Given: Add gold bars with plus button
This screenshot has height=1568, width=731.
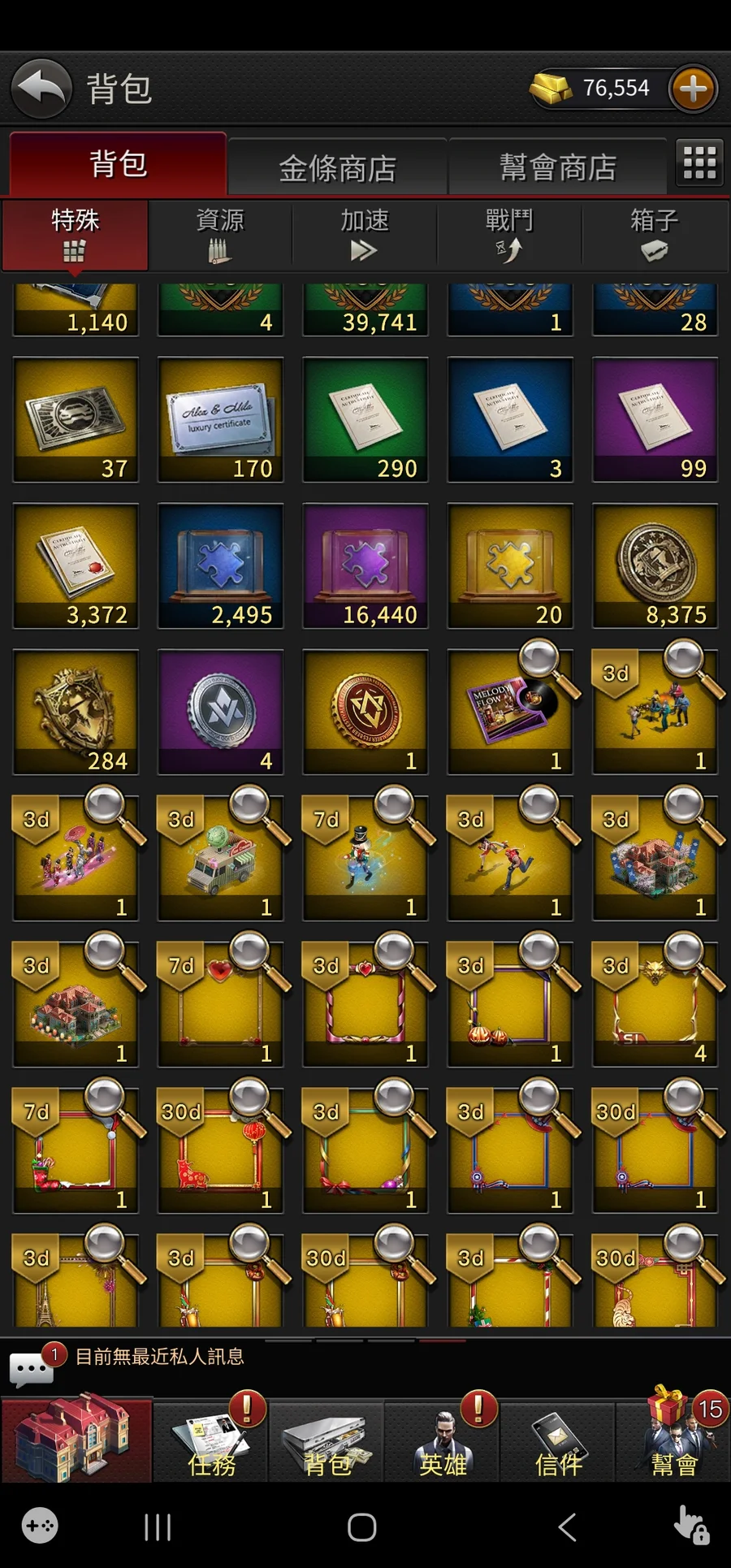Looking at the screenshot, I should 693,88.
